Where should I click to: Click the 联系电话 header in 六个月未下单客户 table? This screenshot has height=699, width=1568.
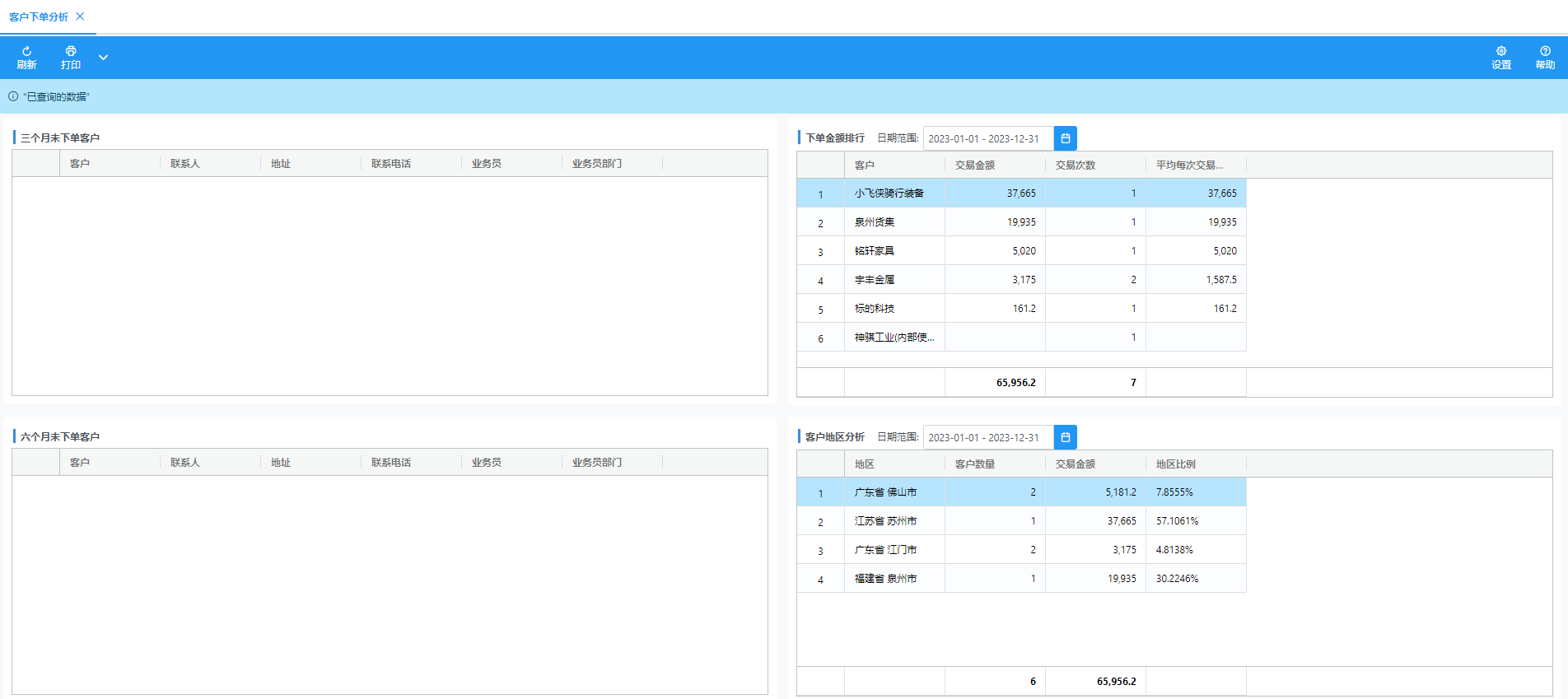click(391, 463)
